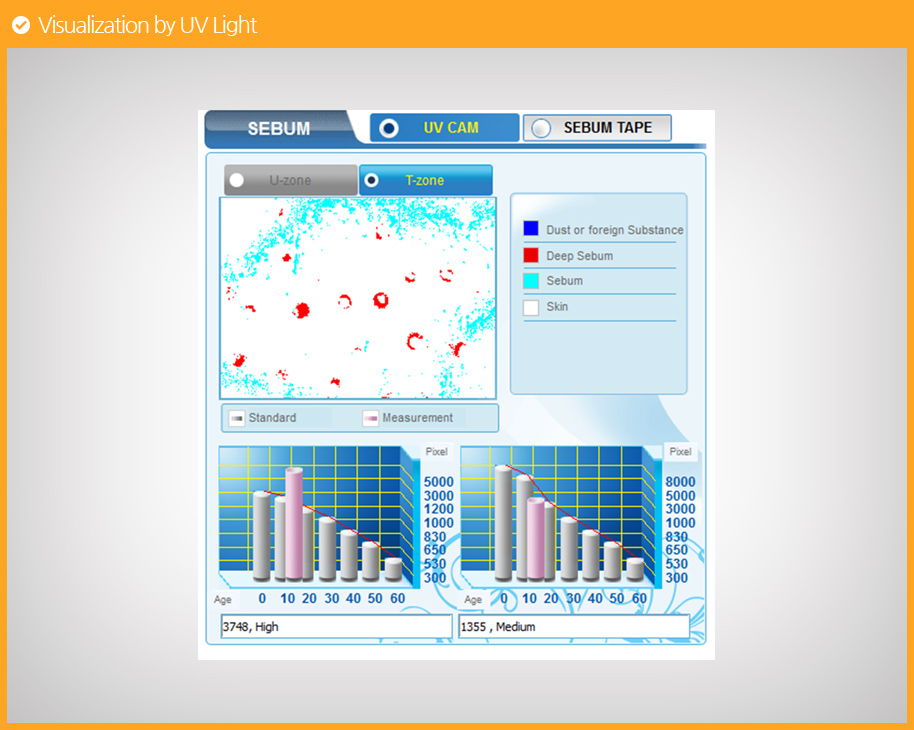Click the Pixel label on the right chart
914x730 pixels.
pyautogui.click(x=680, y=452)
